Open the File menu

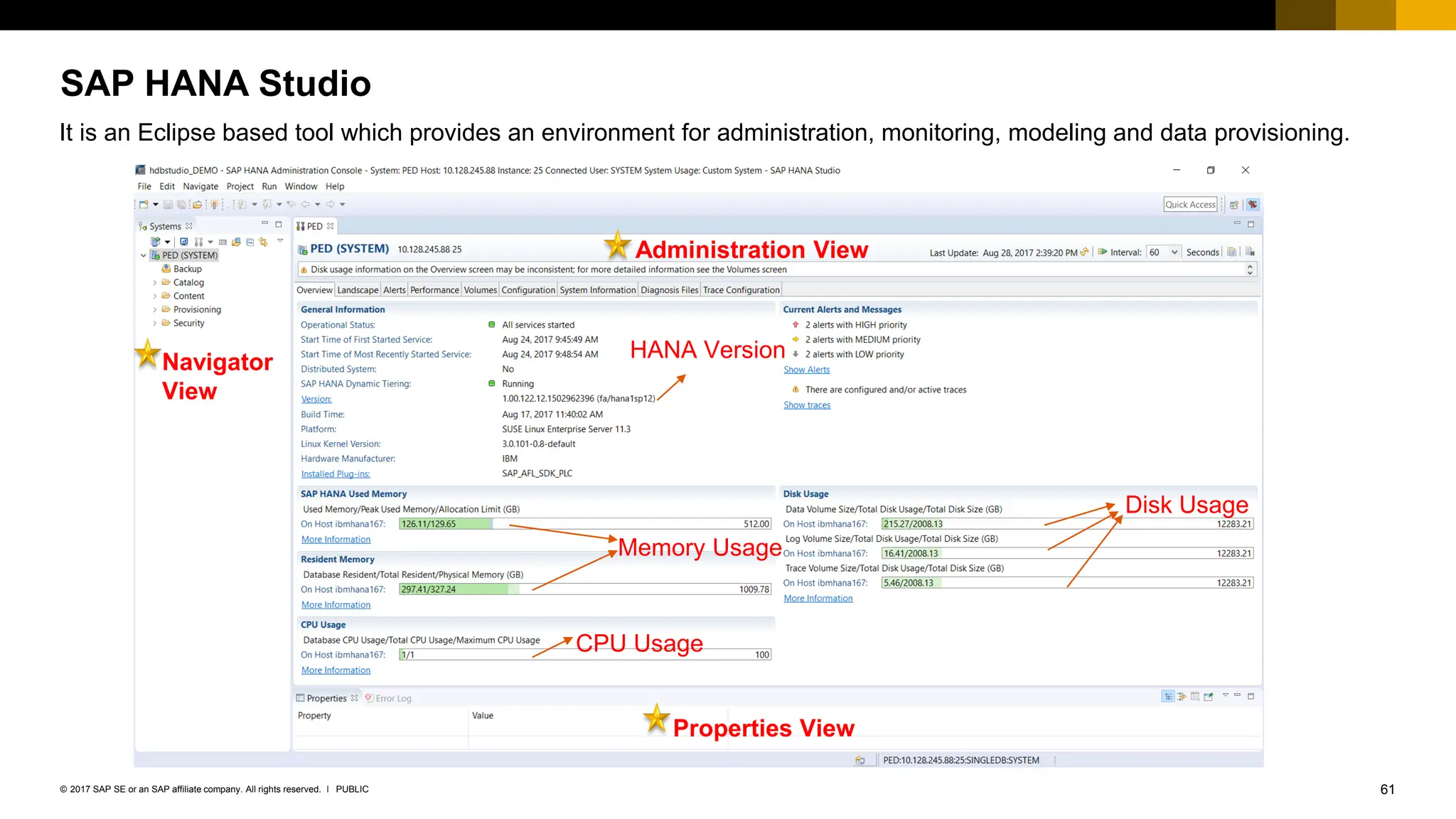(144, 186)
